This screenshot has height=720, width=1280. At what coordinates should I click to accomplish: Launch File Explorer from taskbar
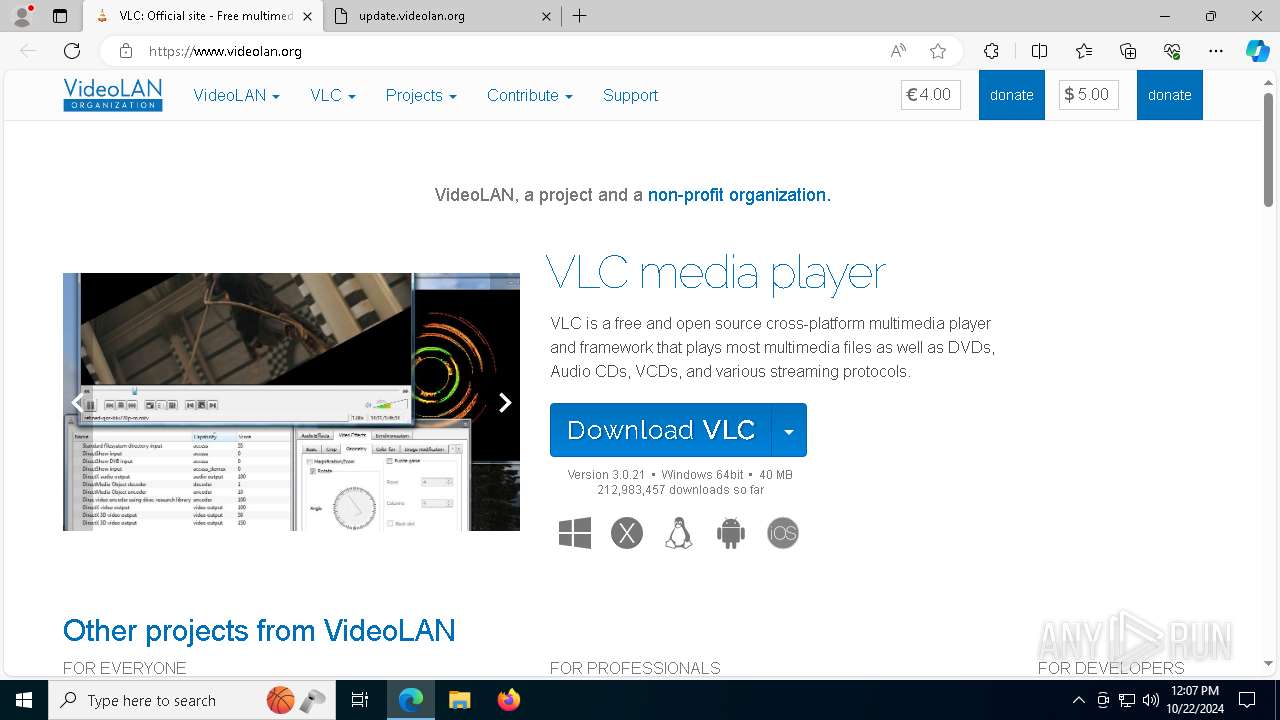click(x=459, y=700)
